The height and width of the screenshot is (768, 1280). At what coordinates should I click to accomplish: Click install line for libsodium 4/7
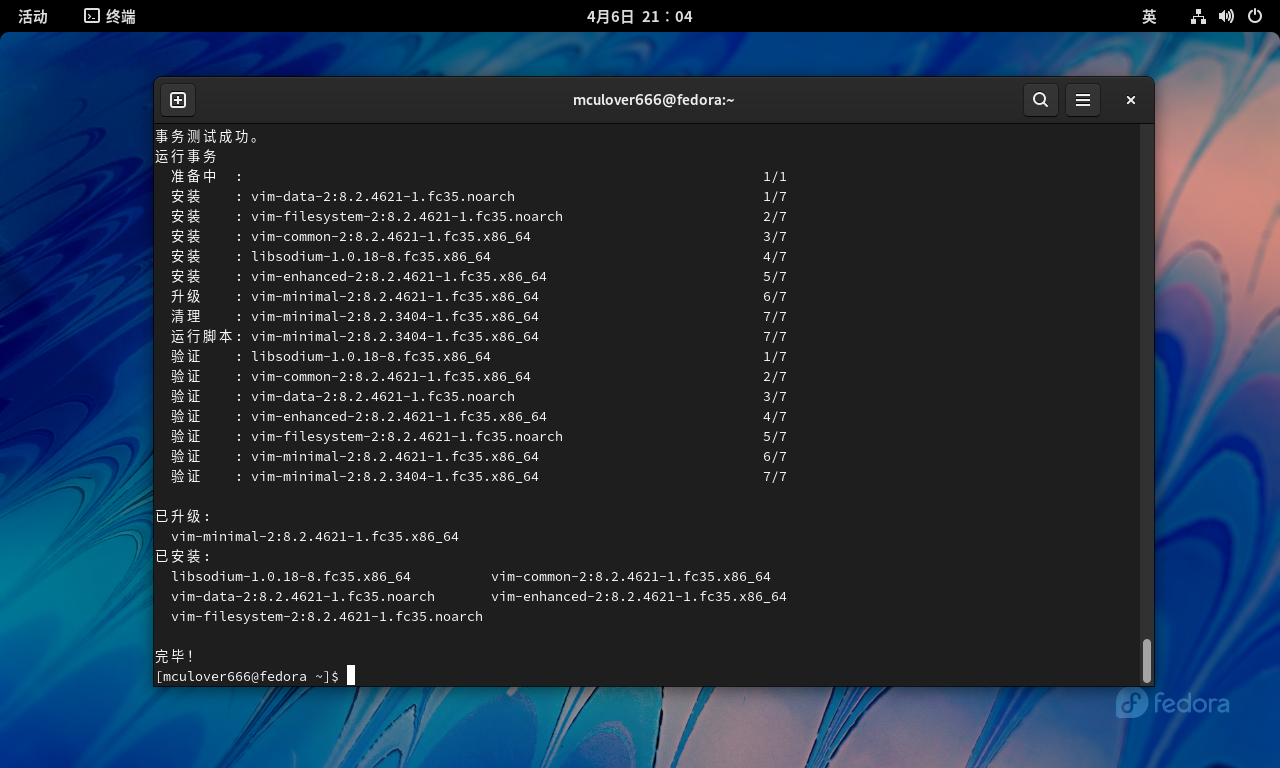click(x=479, y=256)
